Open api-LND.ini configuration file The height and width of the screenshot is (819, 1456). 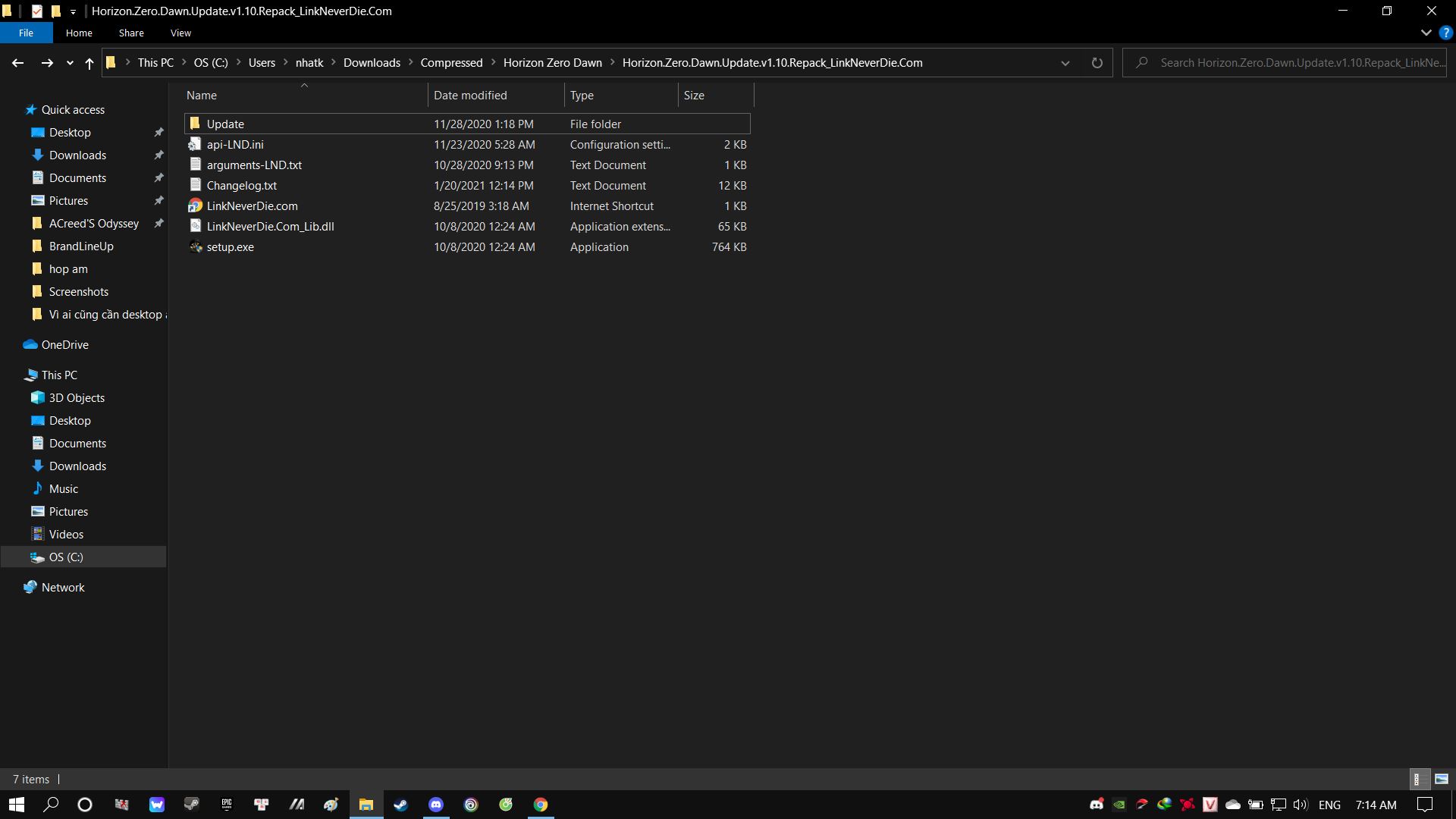coord(234,143)
